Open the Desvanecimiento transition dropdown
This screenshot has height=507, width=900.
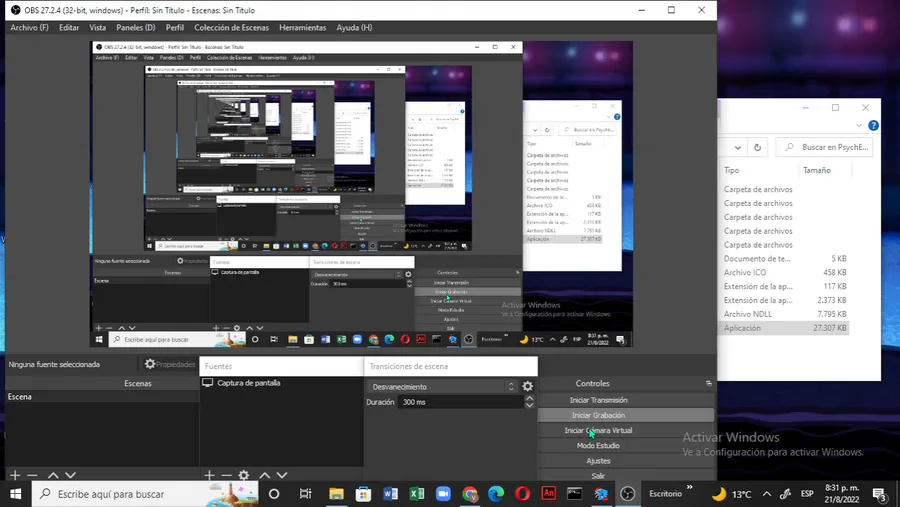(442, 386)
